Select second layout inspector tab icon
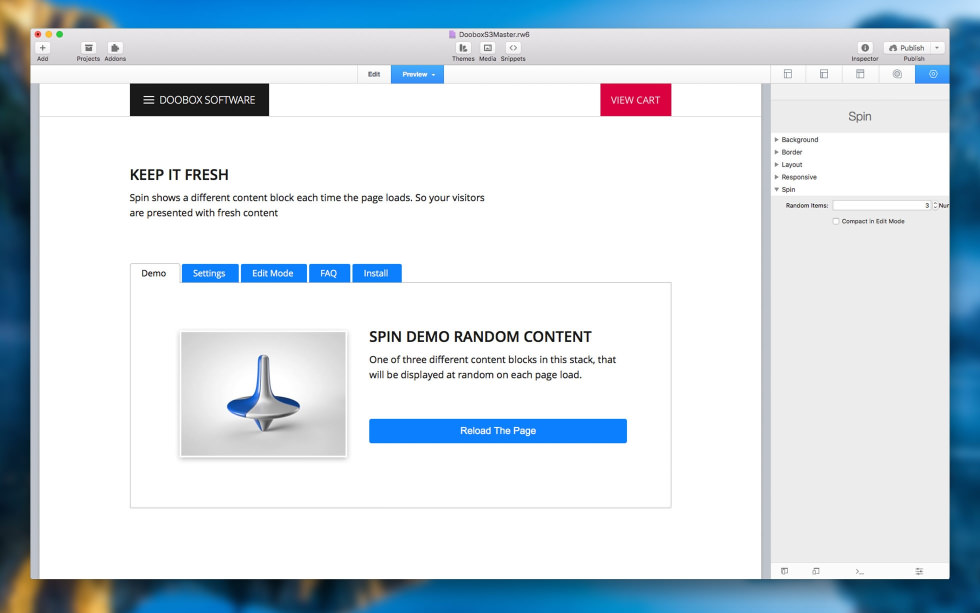The image size is (980, 613). [824, 74]
